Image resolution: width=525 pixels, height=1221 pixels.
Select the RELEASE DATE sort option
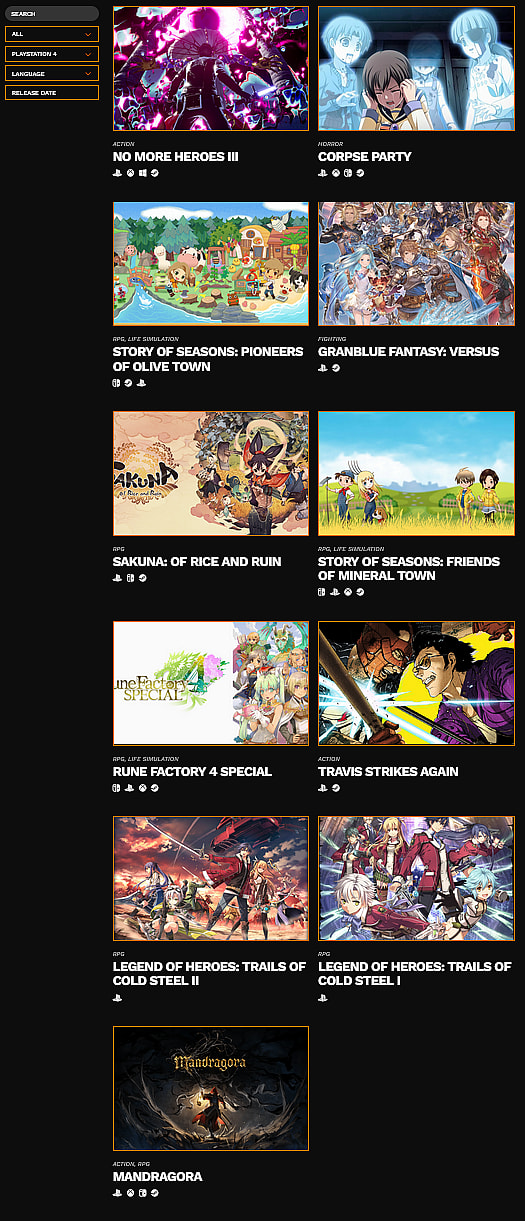(52, 92)
